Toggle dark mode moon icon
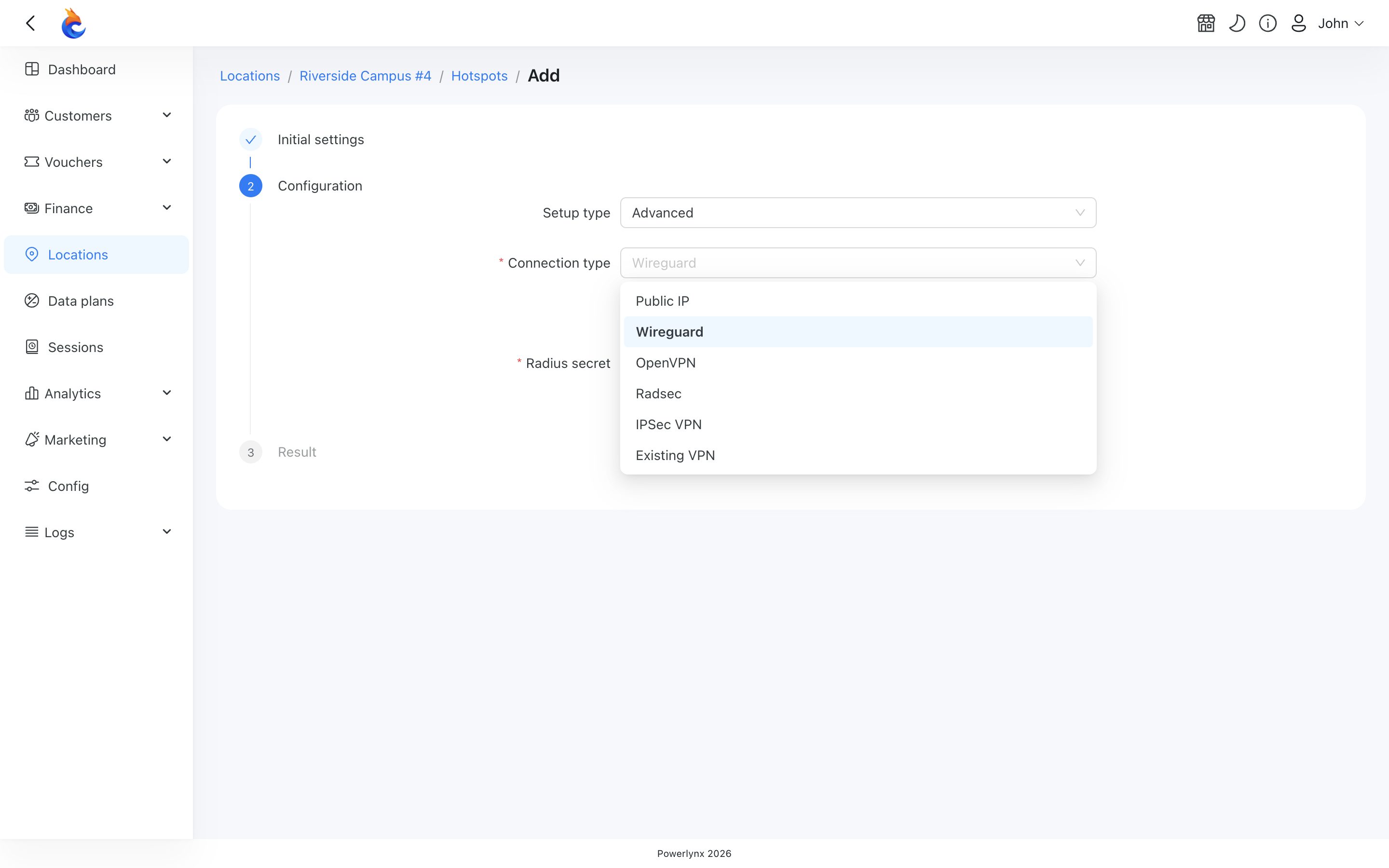The height and width of the screenshot is (868, 1389). (x=1237, y=24)
